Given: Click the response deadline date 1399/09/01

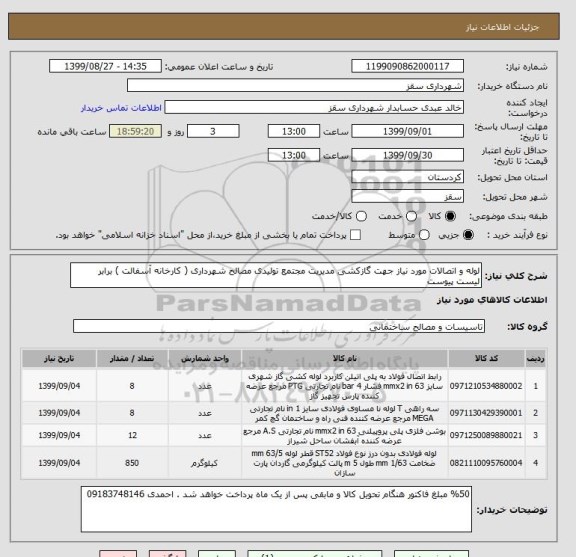Looking at the screenshot, I should (x=407, y=131).
